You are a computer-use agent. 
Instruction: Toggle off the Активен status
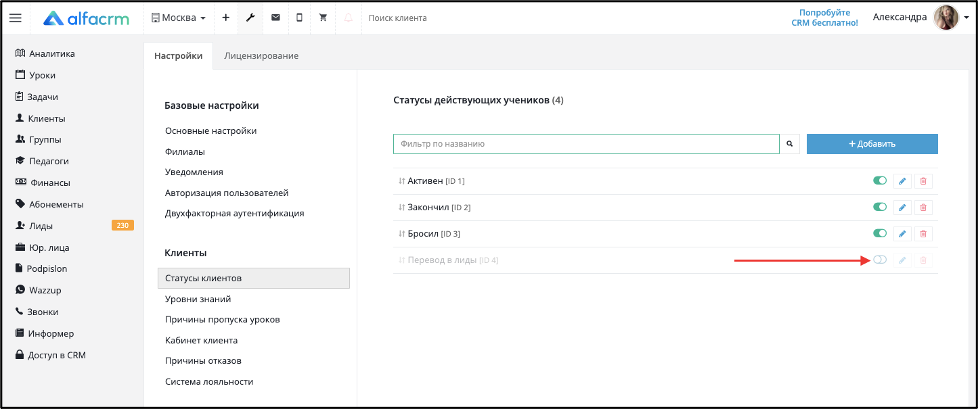coord(880,181)
